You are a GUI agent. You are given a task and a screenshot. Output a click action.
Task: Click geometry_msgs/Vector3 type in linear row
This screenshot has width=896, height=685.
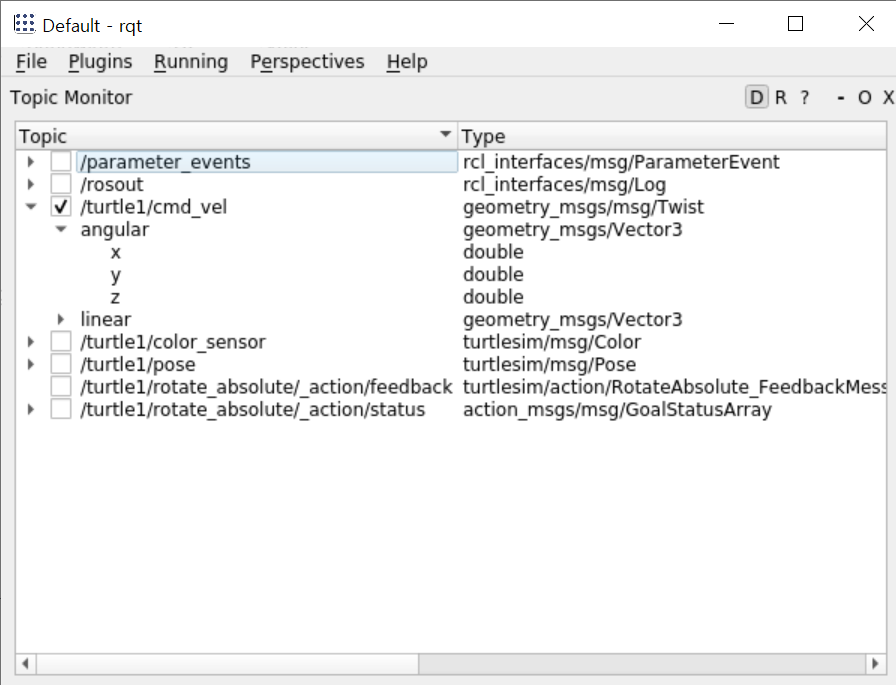pyautogui.click(x=573, y=319)
